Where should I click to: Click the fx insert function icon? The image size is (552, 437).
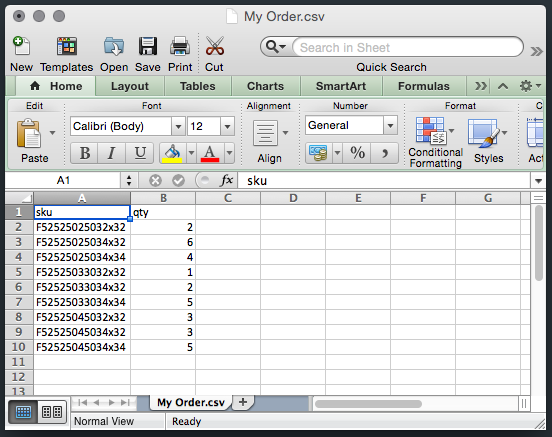coord(226,181)
